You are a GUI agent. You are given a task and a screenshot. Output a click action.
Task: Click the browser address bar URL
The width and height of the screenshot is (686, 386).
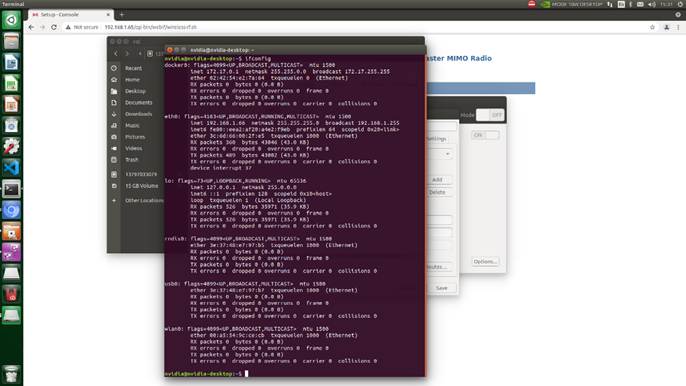[x=151, y=27]
